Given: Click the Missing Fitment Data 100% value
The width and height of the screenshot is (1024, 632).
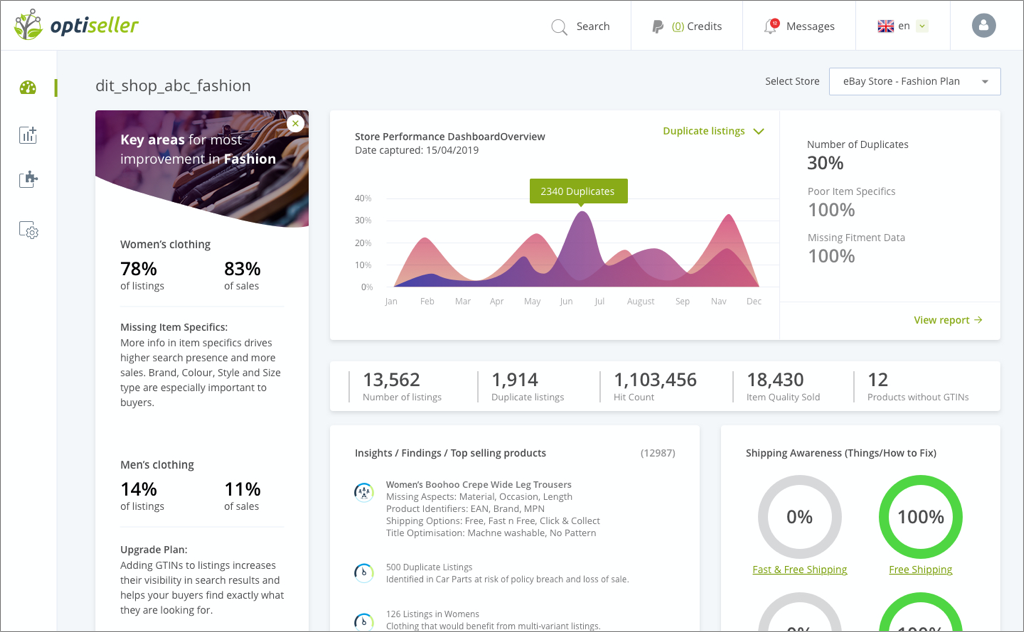Looking at the screenshot, I should click(x=831, y=257).
